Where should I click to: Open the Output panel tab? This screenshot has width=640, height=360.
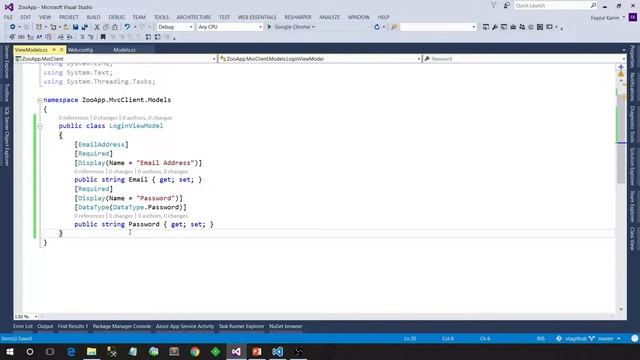coord(45,326)
